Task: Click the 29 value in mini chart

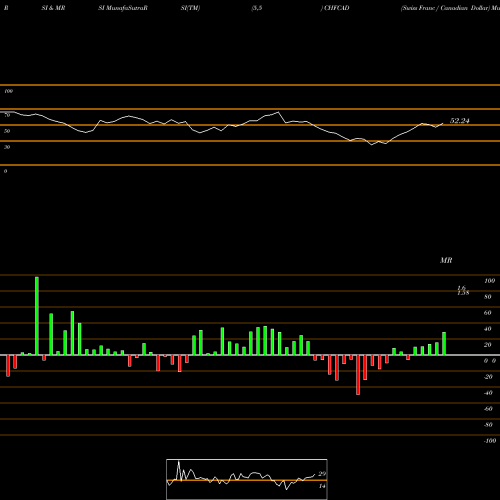Action: pos(322,474)
